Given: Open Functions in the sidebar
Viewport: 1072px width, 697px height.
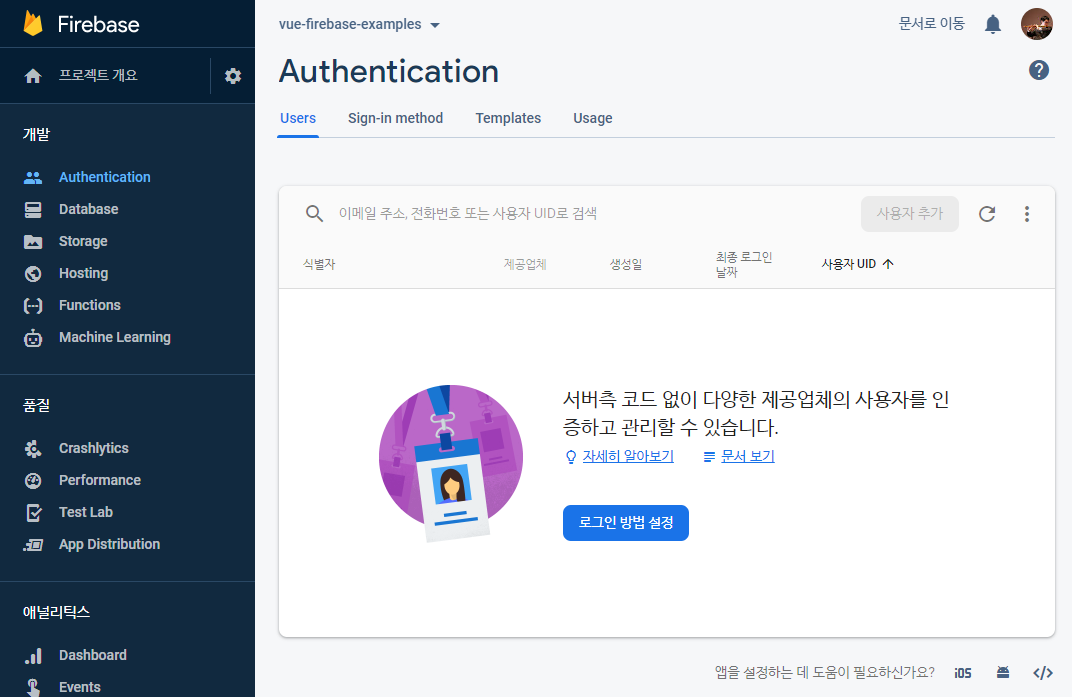Looking at the screenshot, I should [x=90, y=305].
